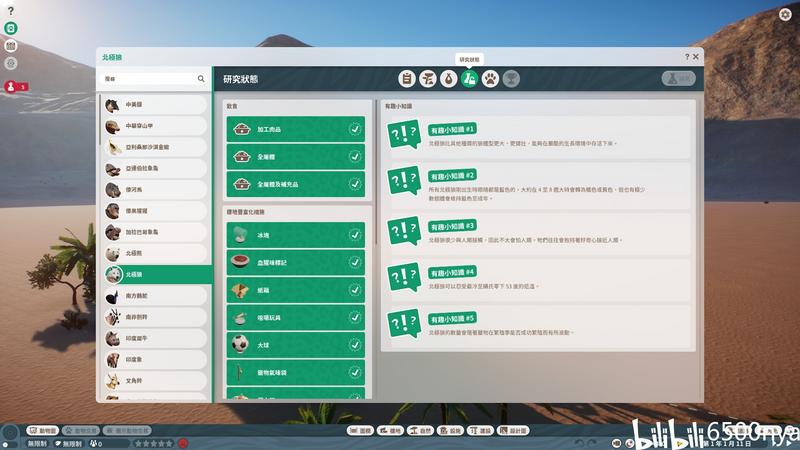Open the food bag tab icon
Image resolution: width=800 pixels, height=450 pixels.
click(448, 79)
